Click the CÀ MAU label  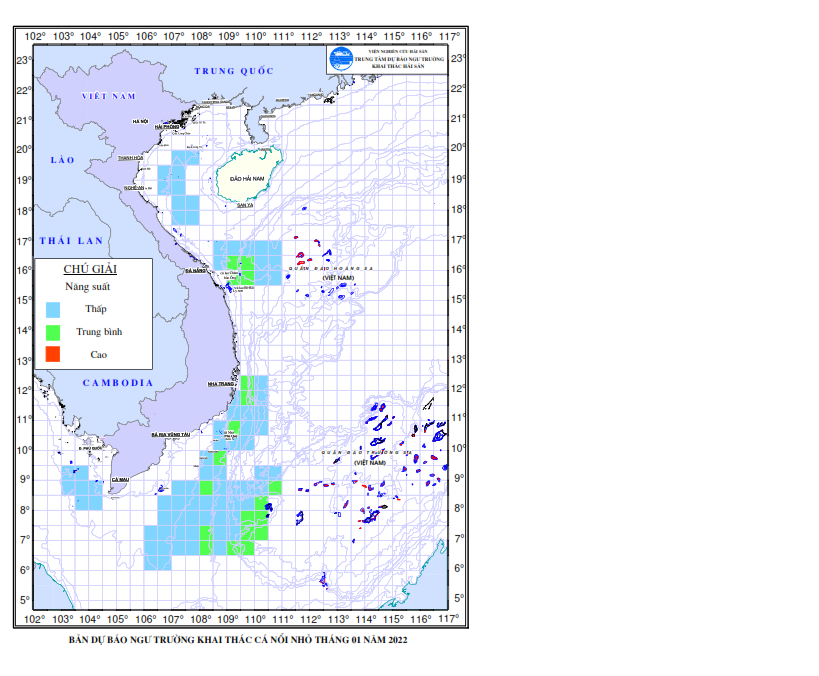pos(120,480)
